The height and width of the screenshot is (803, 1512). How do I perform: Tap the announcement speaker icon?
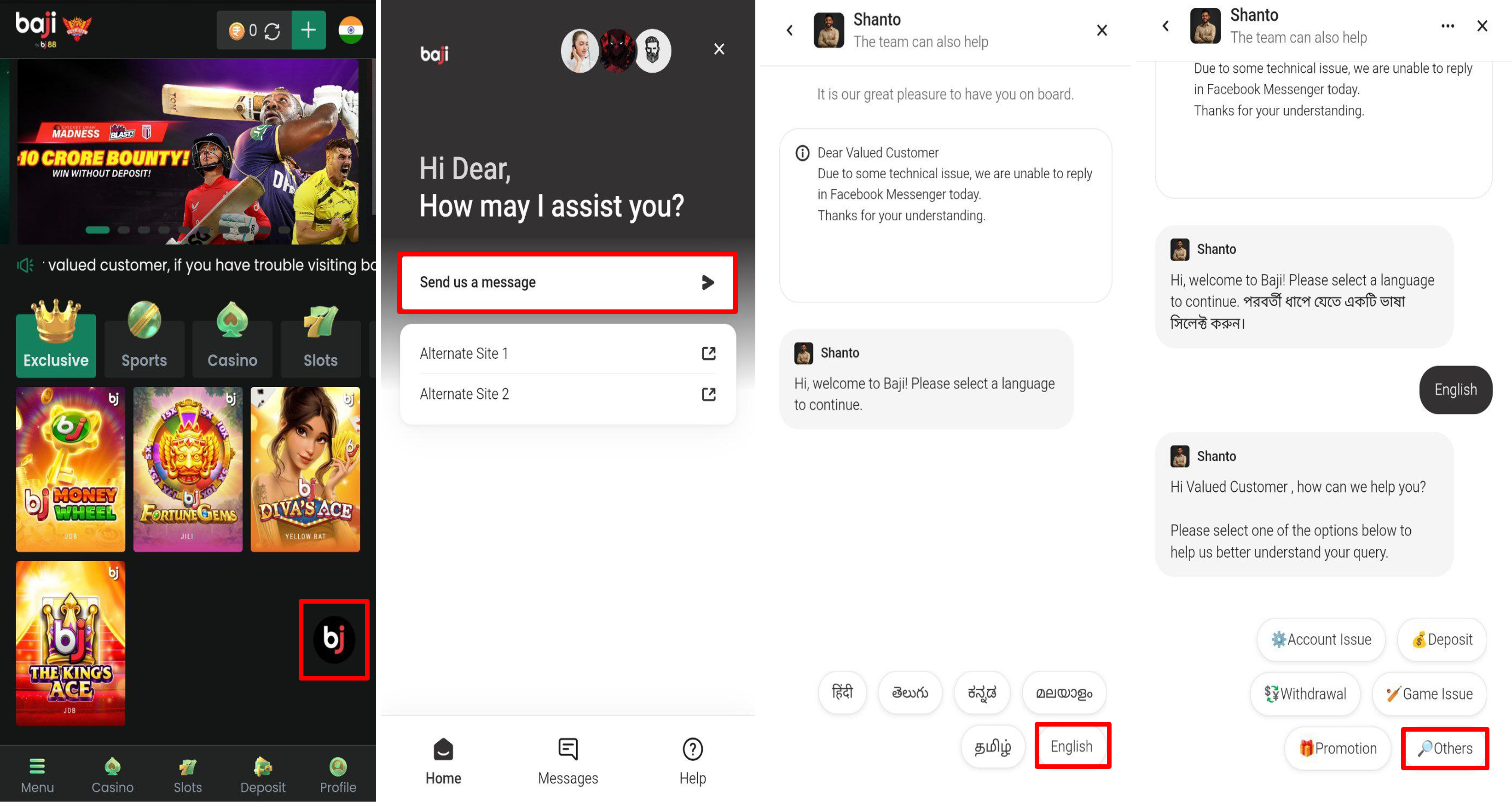point(25,265)
